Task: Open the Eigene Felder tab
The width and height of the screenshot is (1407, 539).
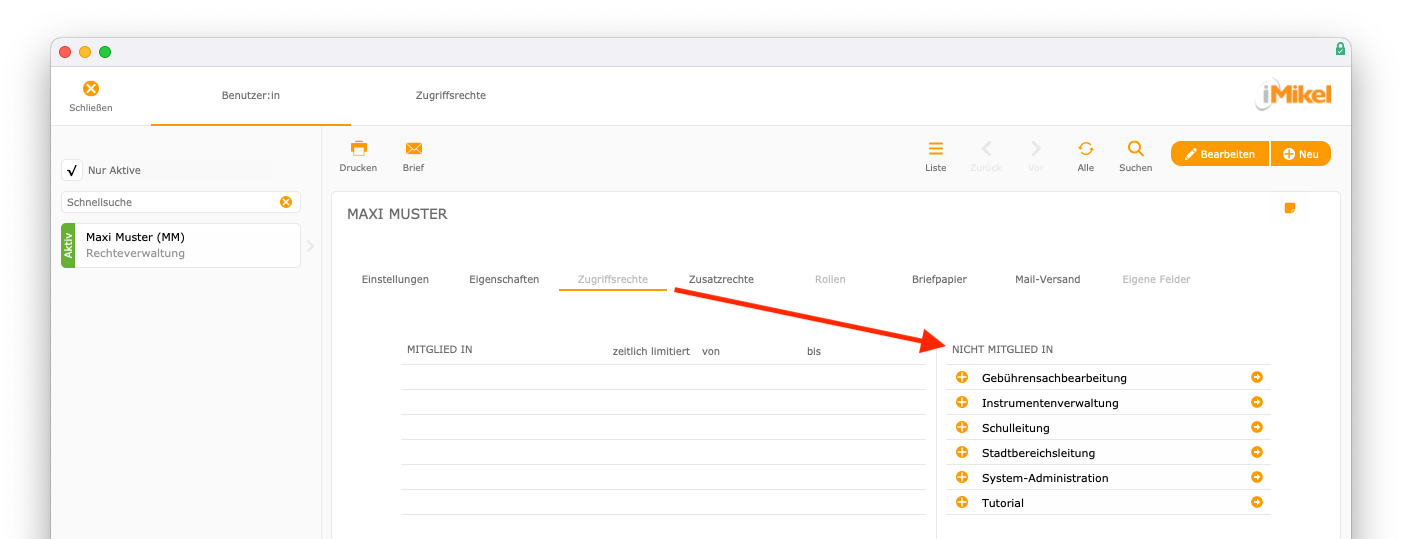Action: tap(1156, 279)
